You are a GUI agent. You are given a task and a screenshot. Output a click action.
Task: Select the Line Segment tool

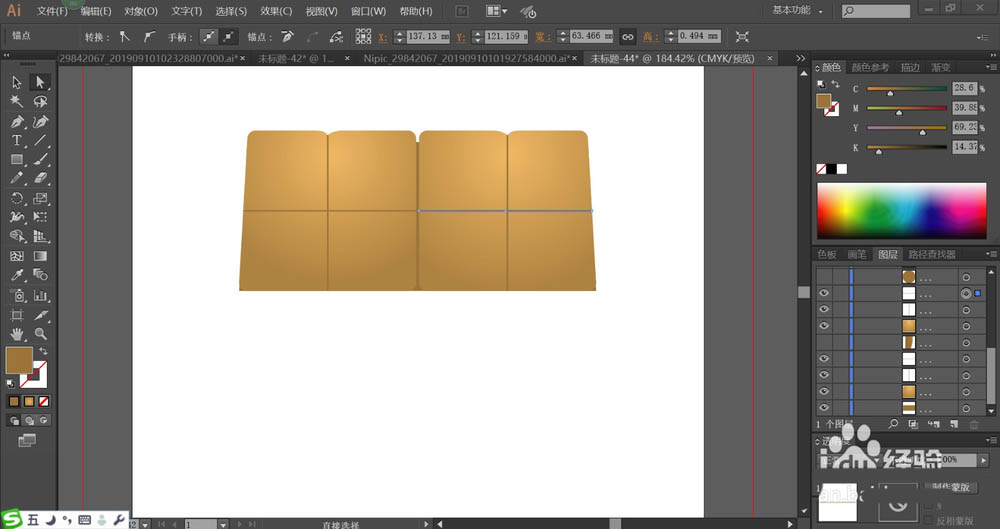point(40,140)
